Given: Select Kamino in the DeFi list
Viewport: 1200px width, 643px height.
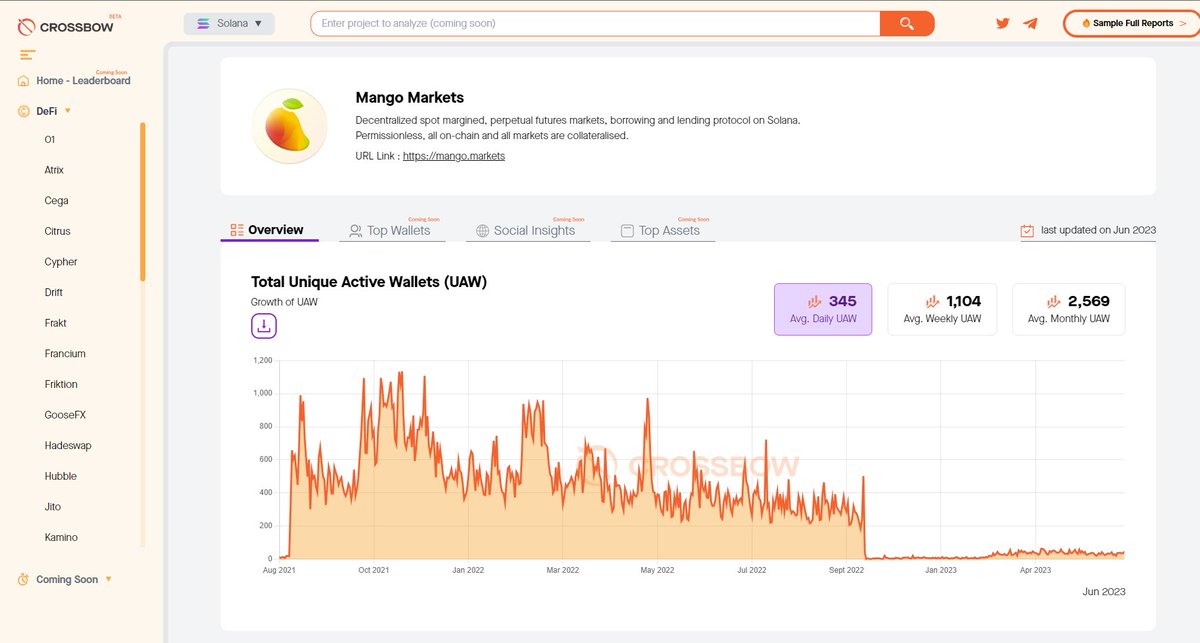Looking at the screenshot, I should tap(61, 537).
